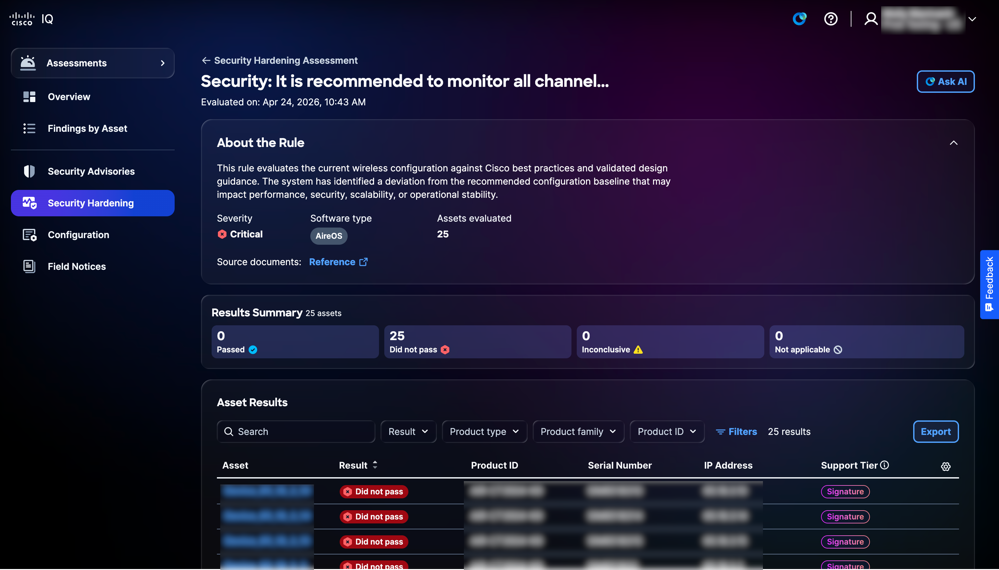Click the Field Notices document icon
This screenshot has height=570, width=999.
[29, 267]
